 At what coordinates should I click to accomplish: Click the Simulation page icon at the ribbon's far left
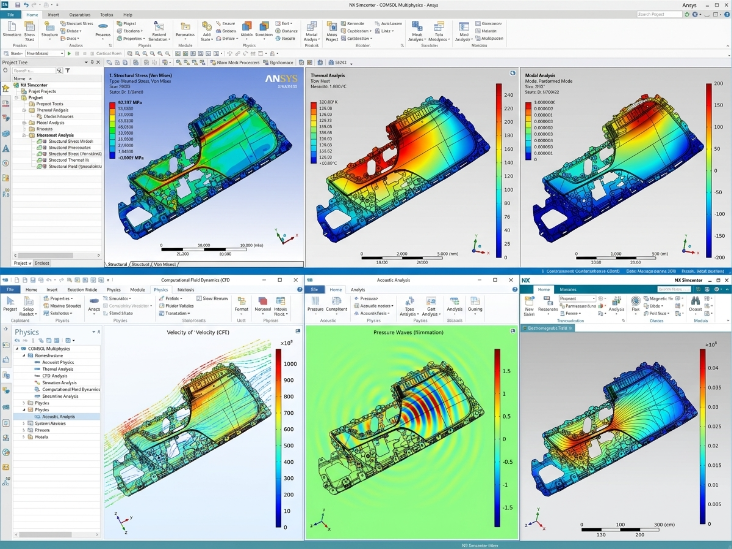(x=11, y=27)
